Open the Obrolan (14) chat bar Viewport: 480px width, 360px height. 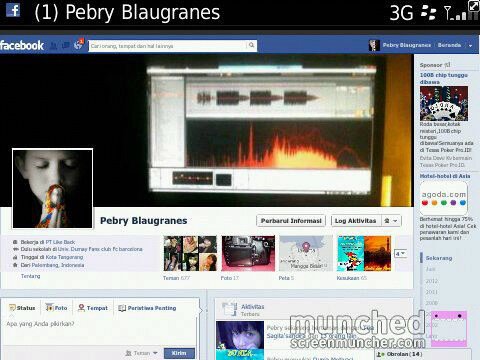click(x=423, y=354)
